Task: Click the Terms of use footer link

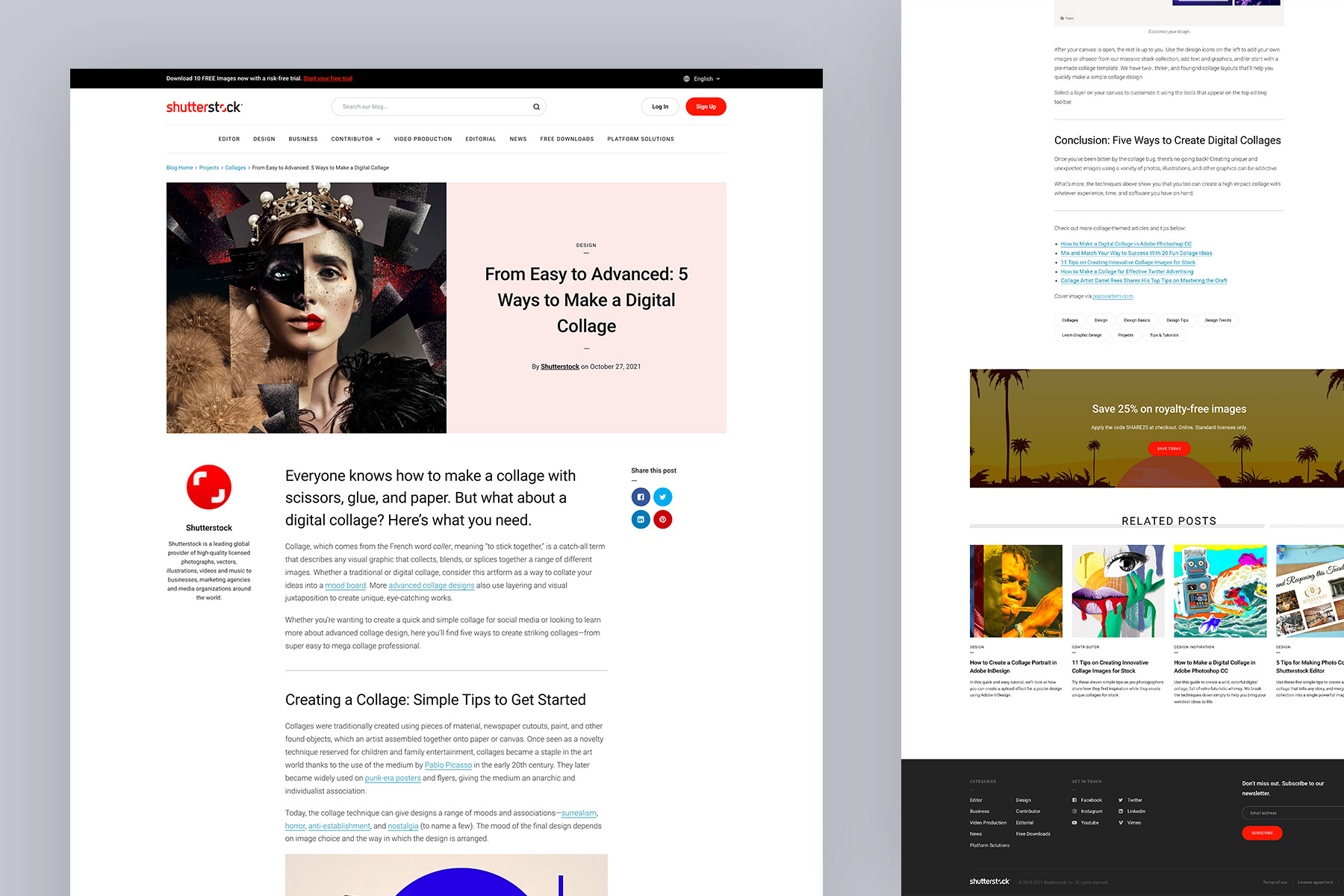Action: point(1275,883)
